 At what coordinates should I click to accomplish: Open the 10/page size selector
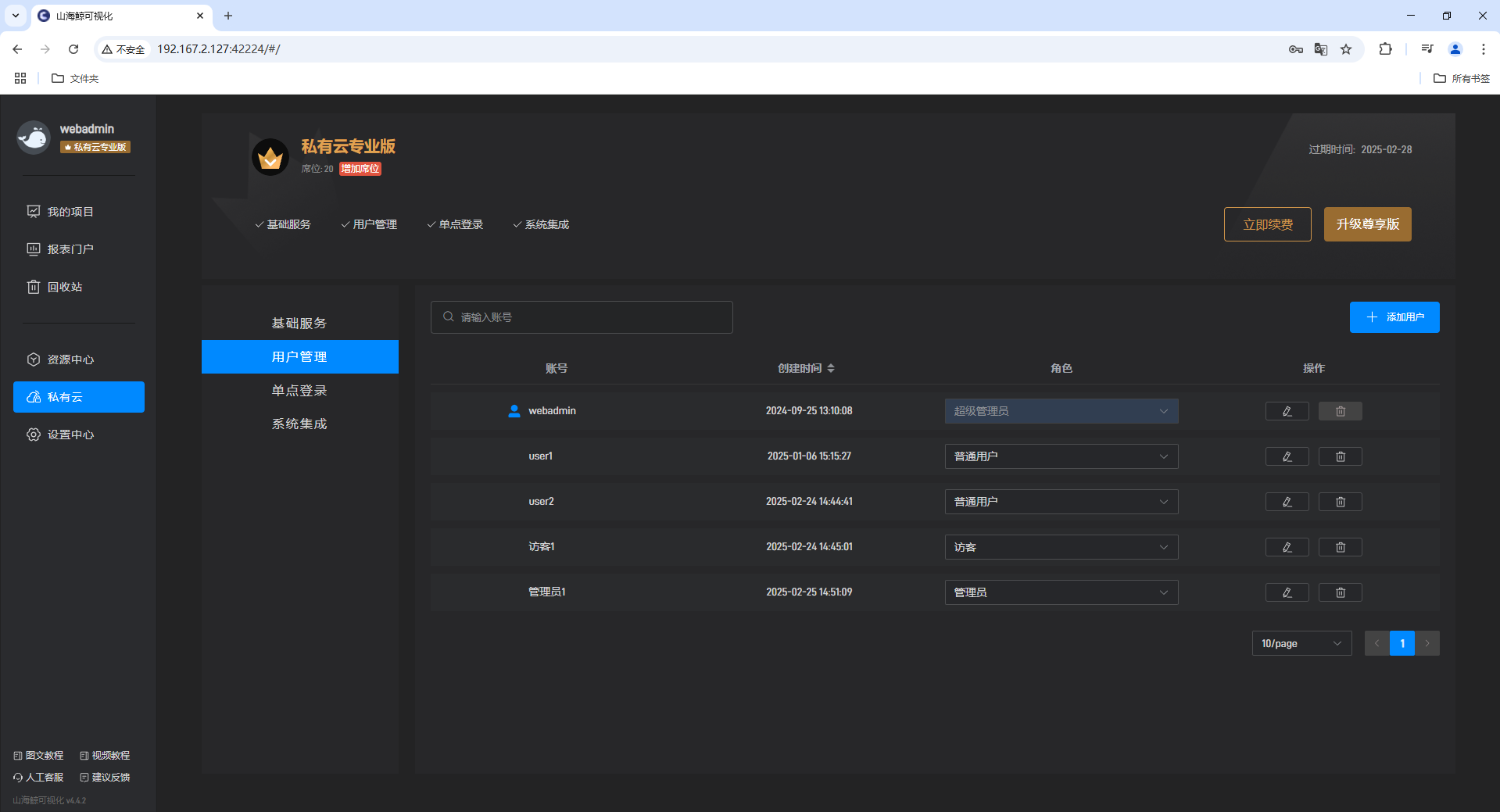click(1301, 643)
